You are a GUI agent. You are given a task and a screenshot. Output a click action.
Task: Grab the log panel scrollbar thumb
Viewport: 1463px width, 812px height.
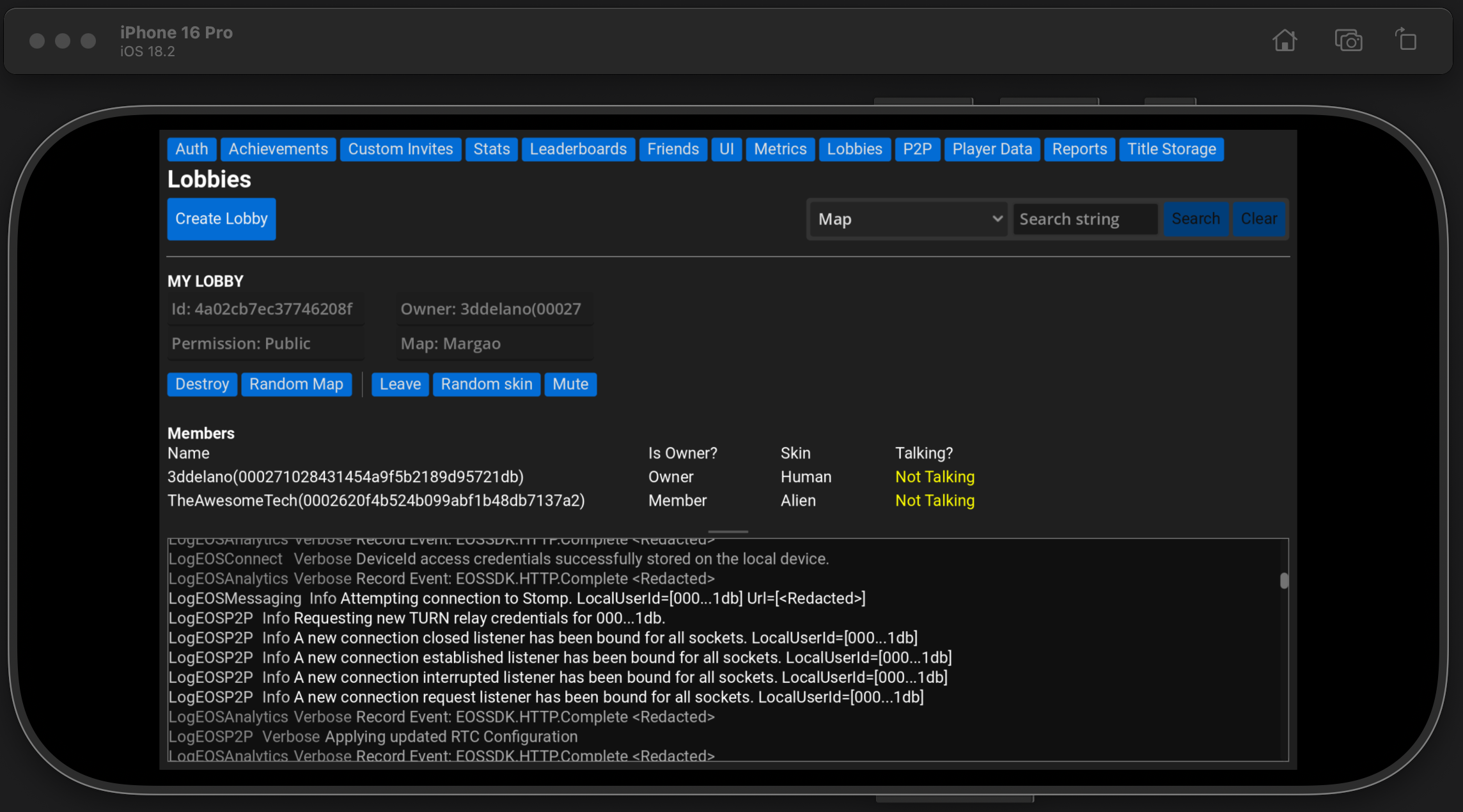1283,581
